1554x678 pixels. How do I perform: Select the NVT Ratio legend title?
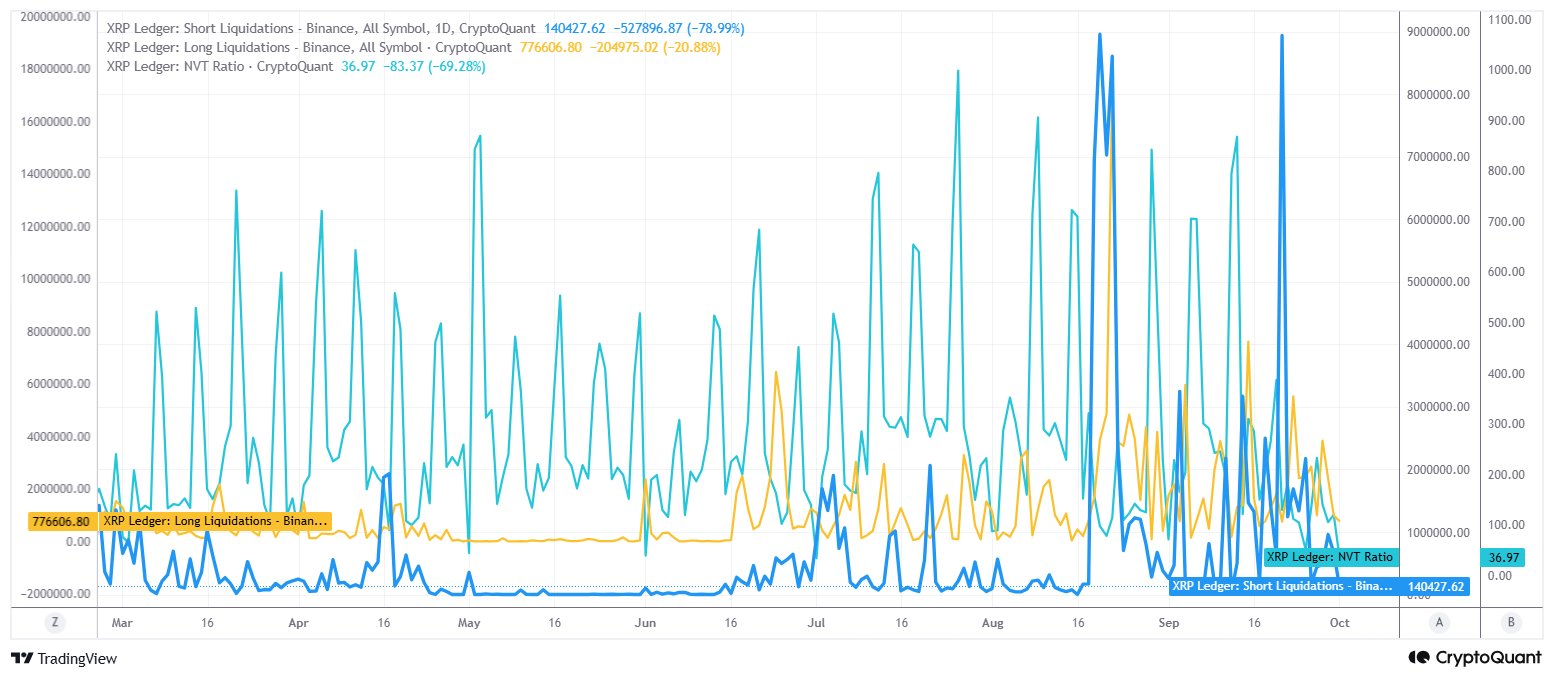(220, 65)
